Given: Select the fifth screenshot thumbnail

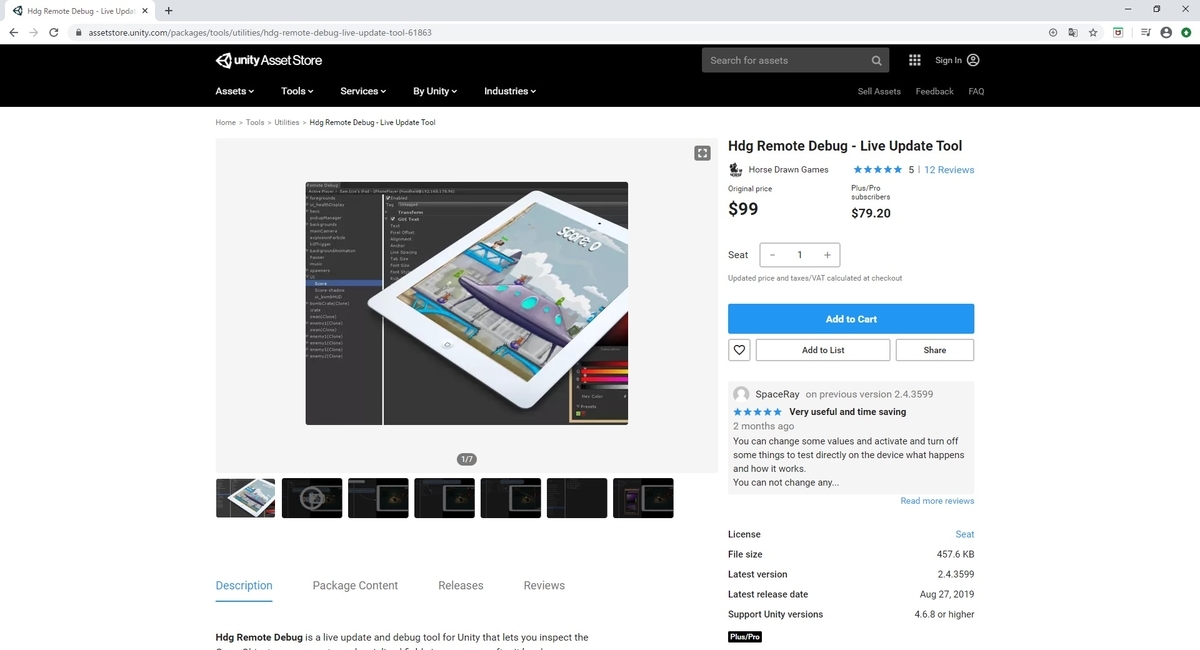Looking at the screenshot, I should coord(511,498).
